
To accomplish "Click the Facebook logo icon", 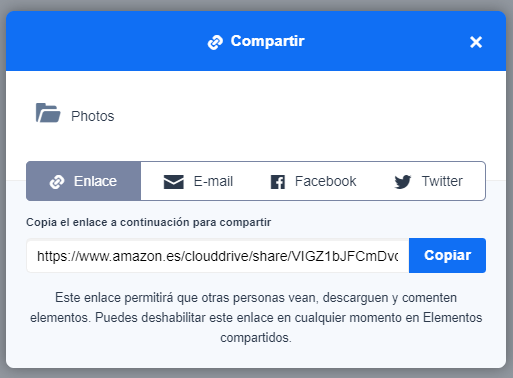I will [x=278, y=182].
